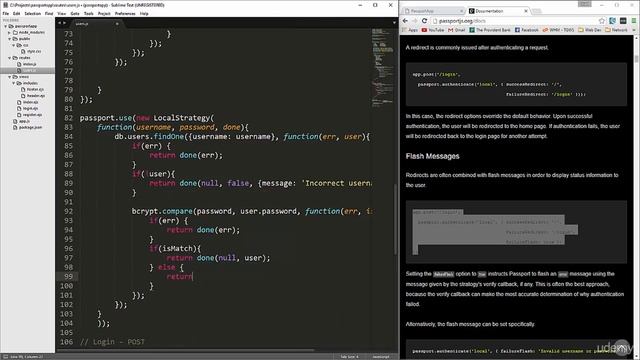Close the Documentation browser tab
The height and width of the screenshot is (360, 640).
coord(526,11)
